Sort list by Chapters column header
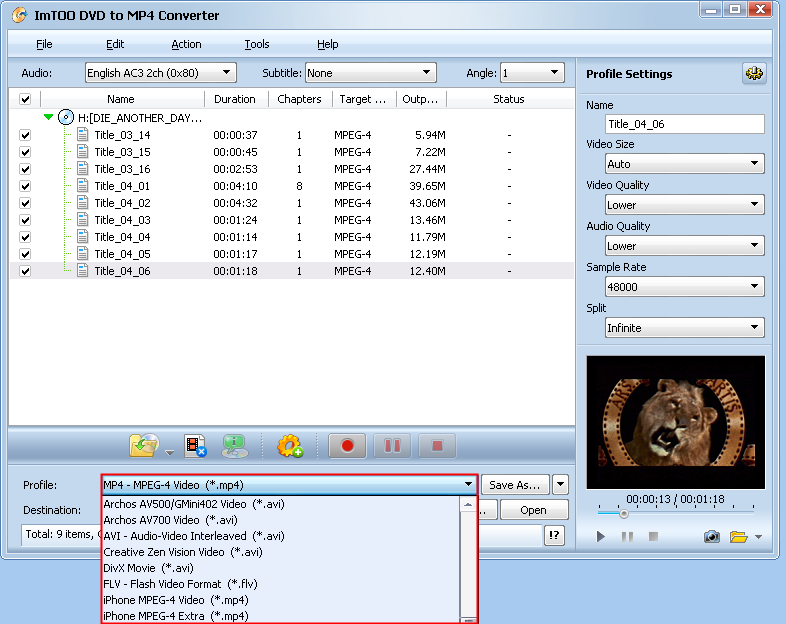 299,99
